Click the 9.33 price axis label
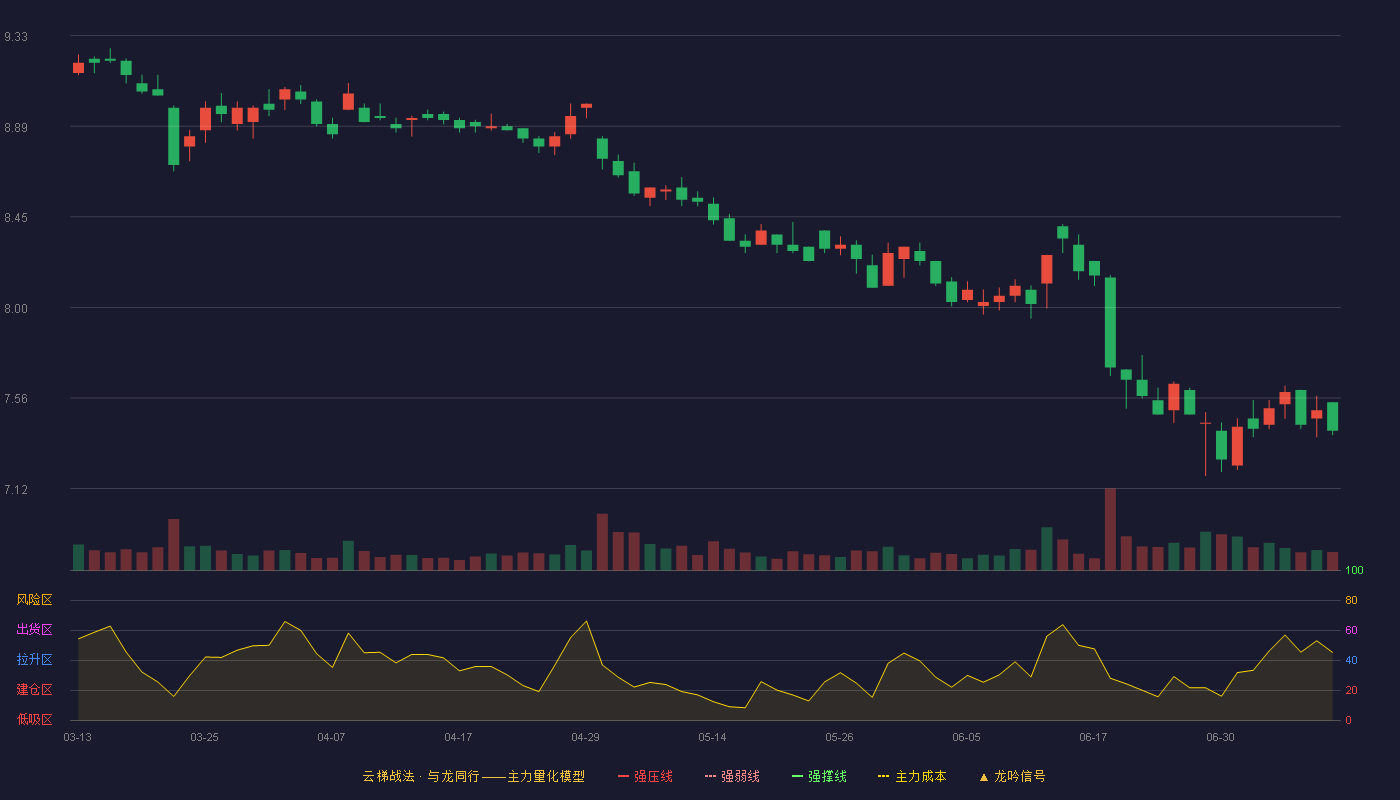1400x800 pixels. click(15, 37)
